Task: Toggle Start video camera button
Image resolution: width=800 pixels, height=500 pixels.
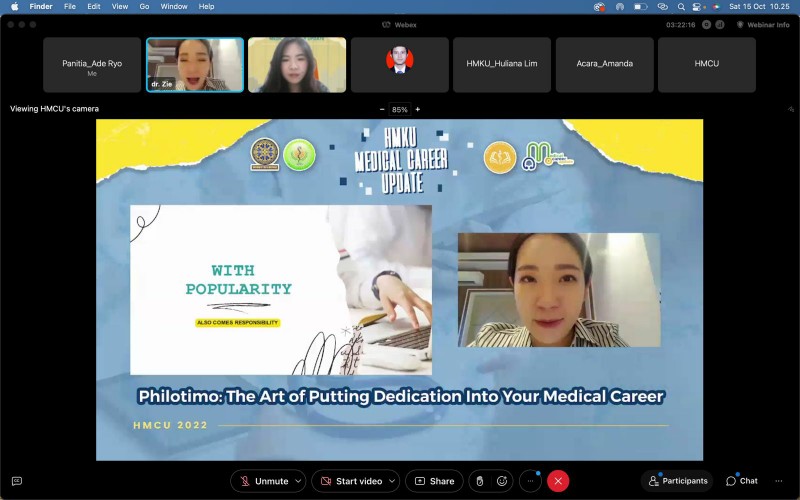Action: coord(350,481)
